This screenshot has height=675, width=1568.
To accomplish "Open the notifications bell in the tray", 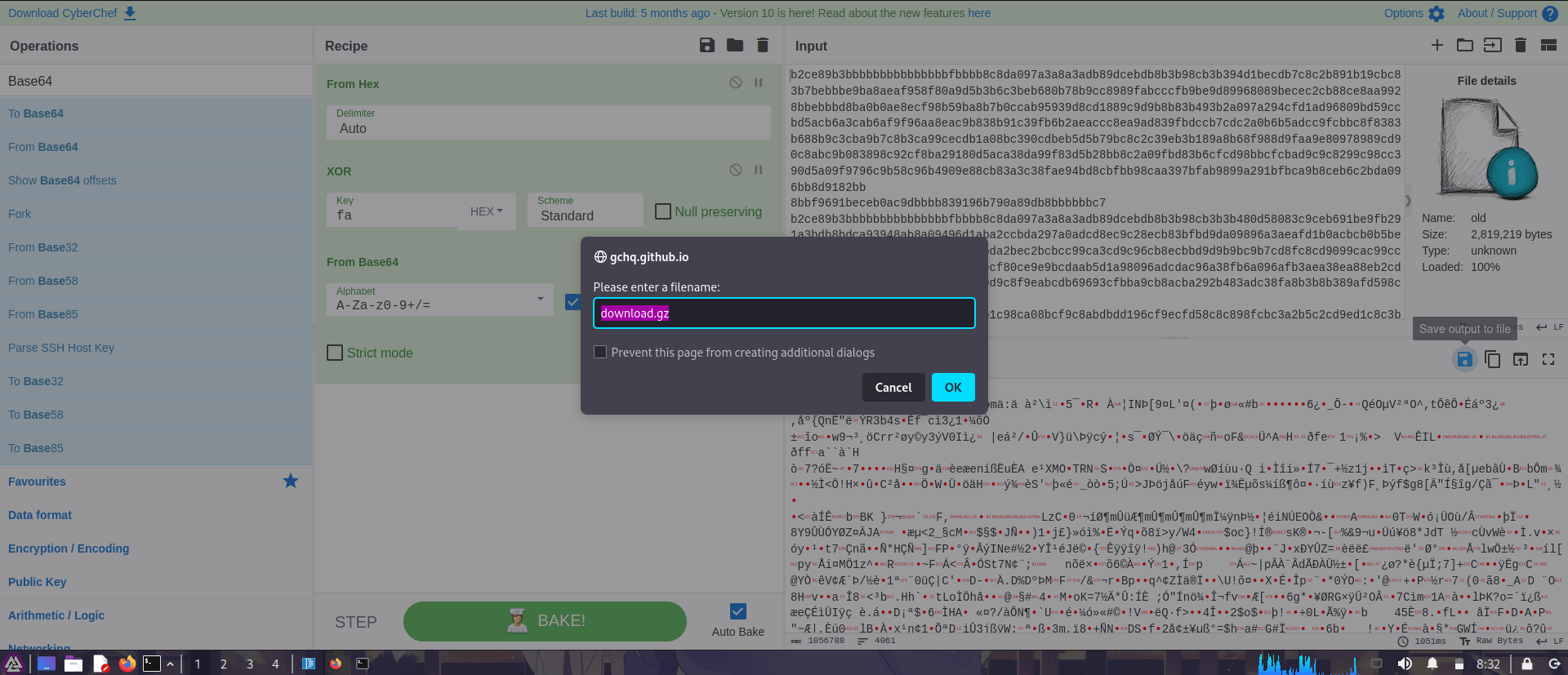I will click(1432, 664).
